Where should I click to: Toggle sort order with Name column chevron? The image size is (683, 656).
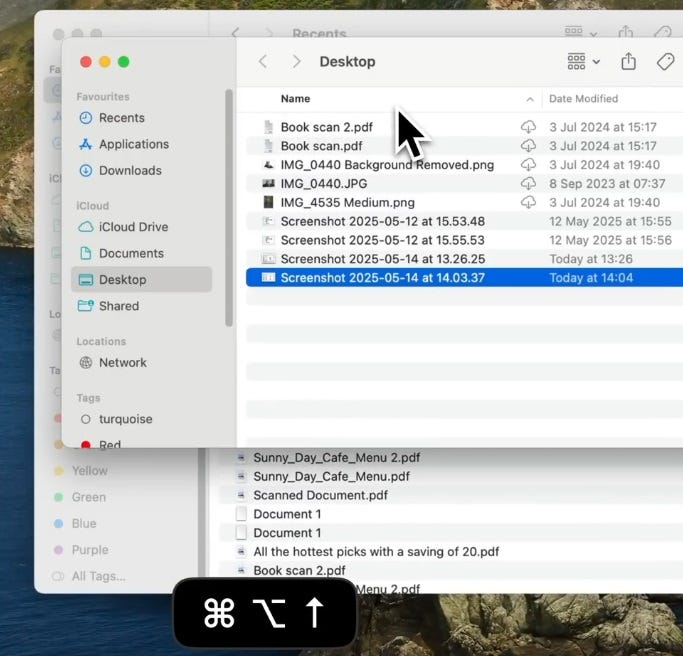(530, 99)
